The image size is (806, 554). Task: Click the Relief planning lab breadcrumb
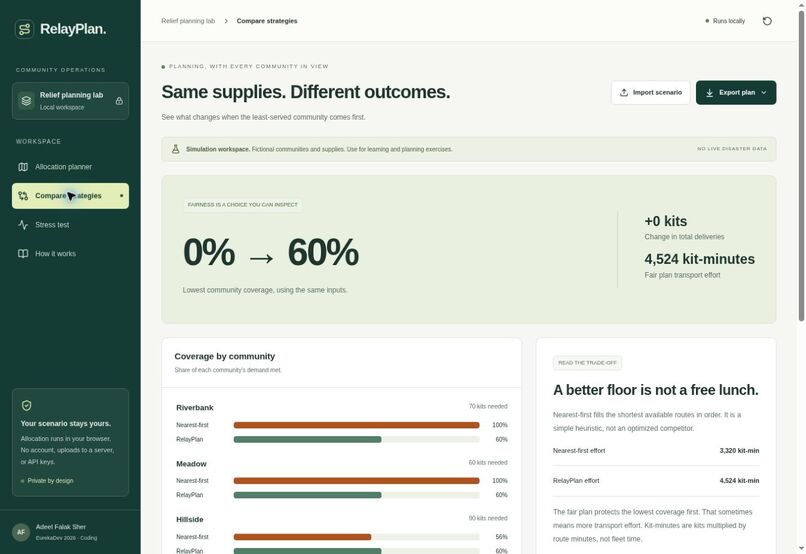188,21
